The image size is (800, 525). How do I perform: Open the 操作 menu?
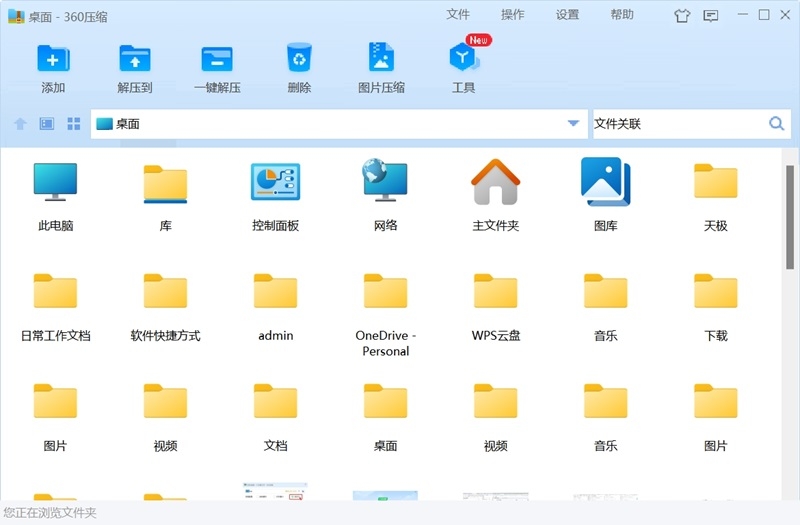point(512,14)
